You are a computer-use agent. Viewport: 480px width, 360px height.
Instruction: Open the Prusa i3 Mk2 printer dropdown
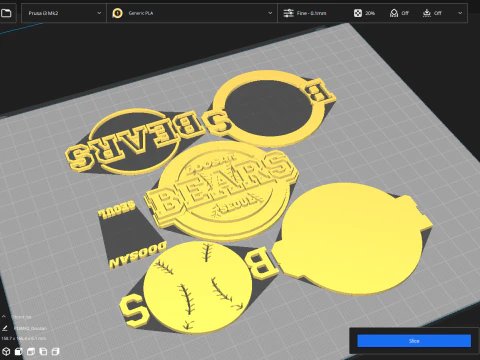tap(64, 13)
